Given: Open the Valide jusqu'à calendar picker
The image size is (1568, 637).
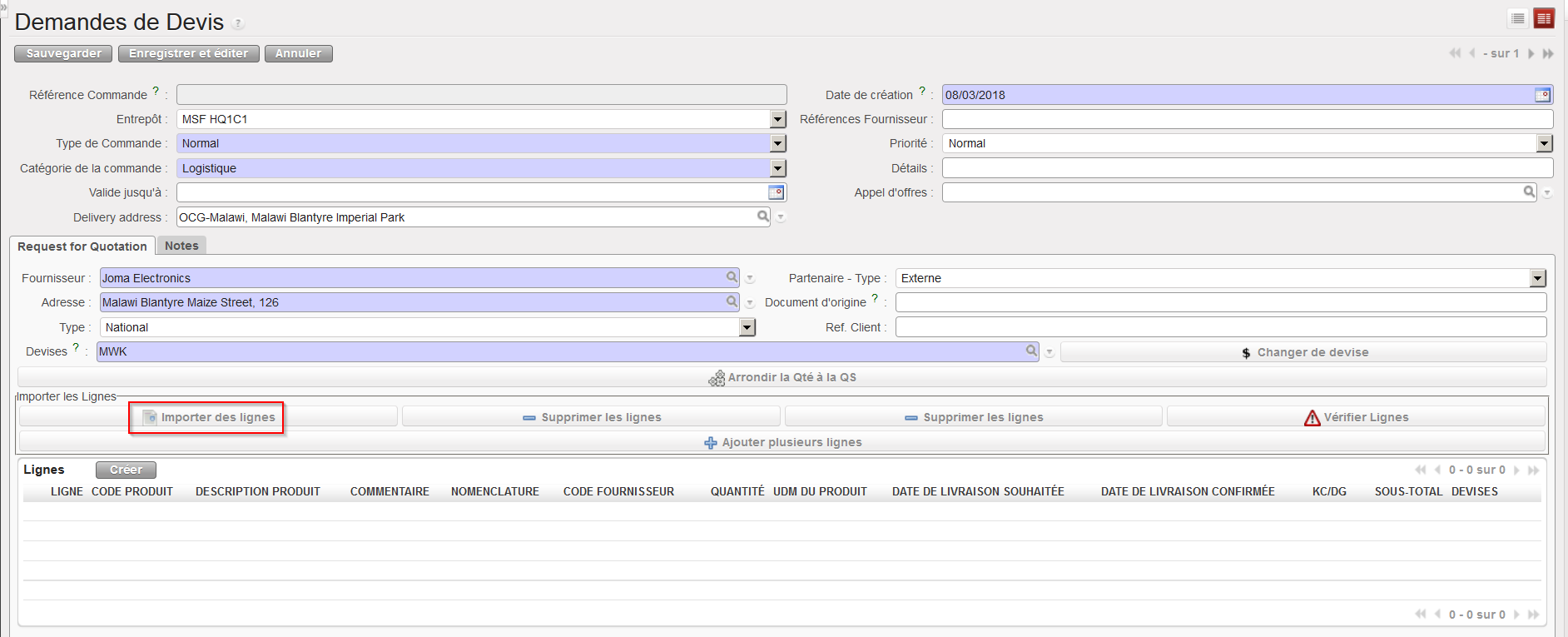Looking at the screenshot, I should point(776,192).
